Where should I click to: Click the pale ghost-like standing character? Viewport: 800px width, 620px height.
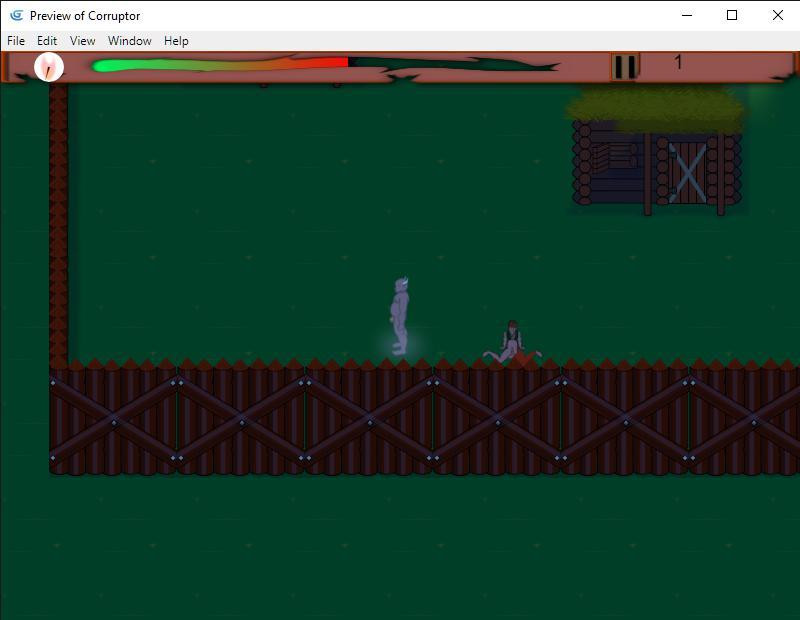tap(399, 316)
